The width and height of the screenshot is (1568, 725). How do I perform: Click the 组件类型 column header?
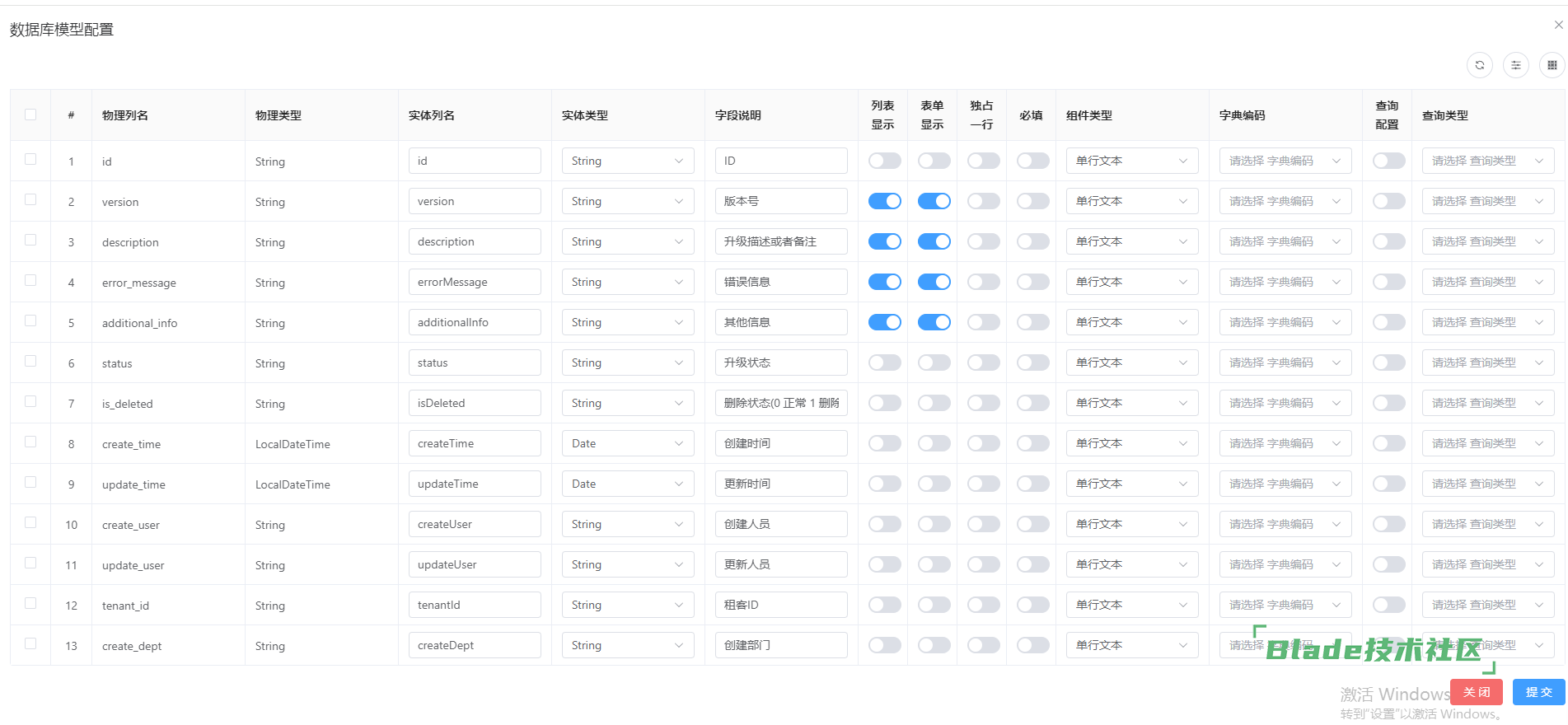[1089, 115]
